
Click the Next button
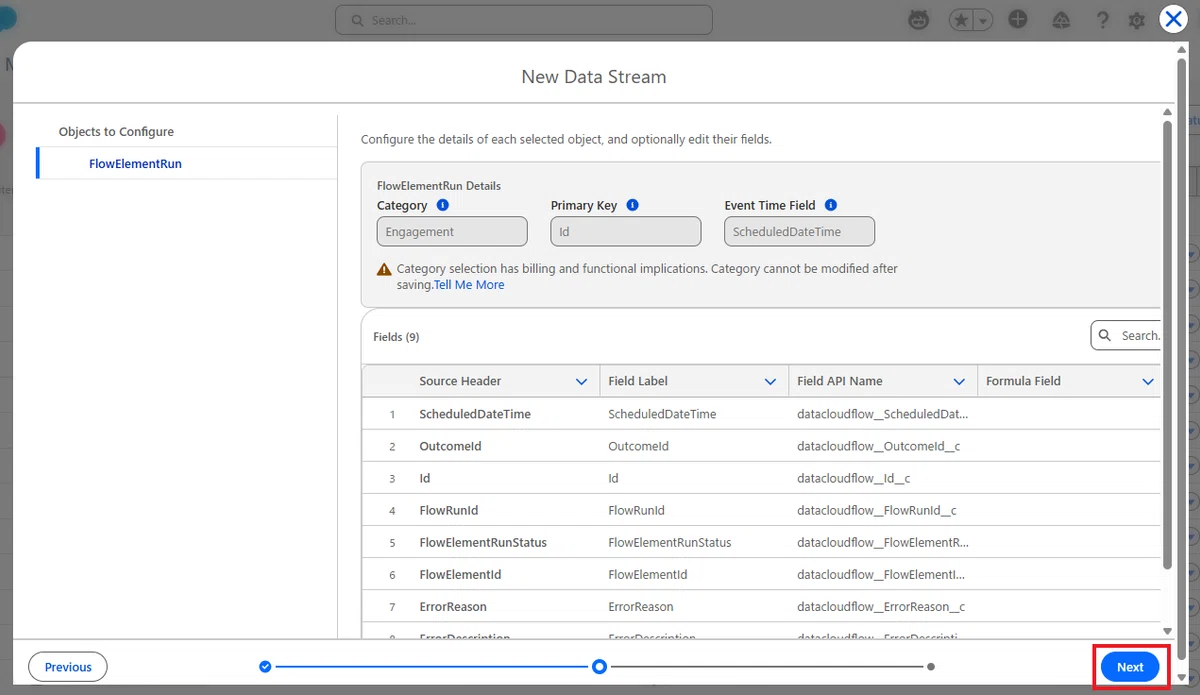pyautogui.click(x=1130, y=667)
